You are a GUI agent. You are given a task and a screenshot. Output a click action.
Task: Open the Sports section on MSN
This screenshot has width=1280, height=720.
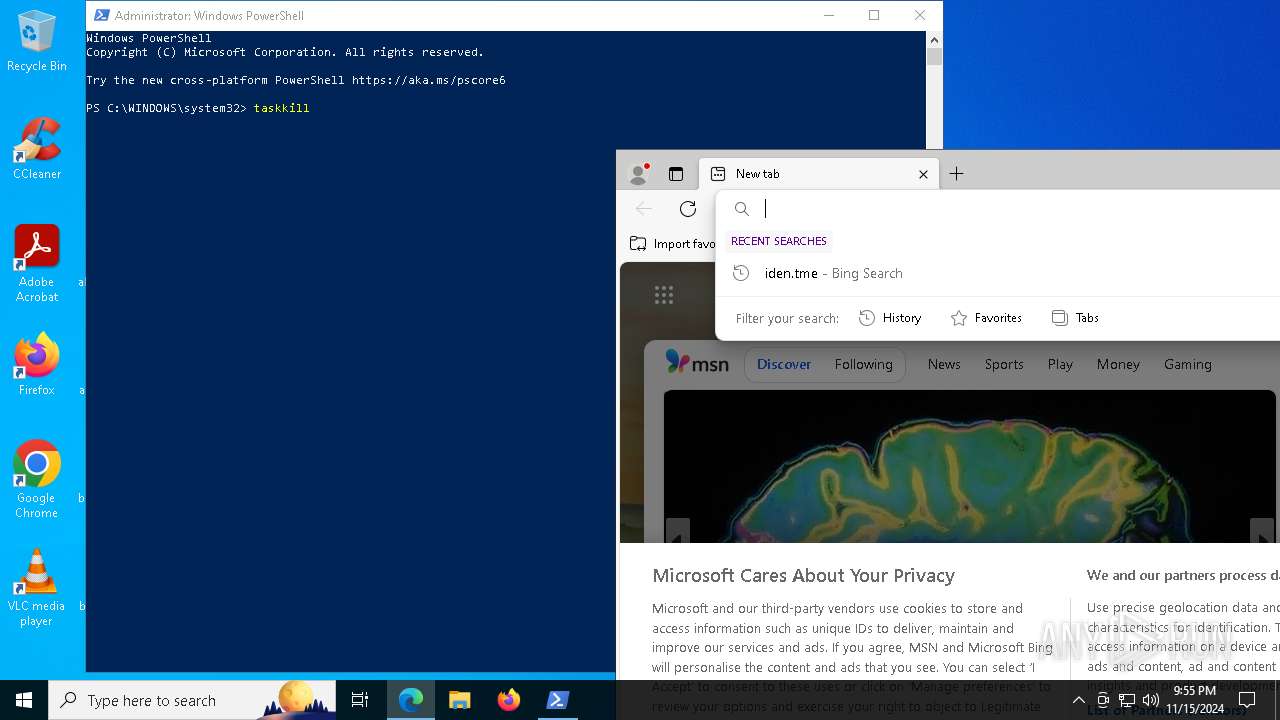pos(1004,364)
